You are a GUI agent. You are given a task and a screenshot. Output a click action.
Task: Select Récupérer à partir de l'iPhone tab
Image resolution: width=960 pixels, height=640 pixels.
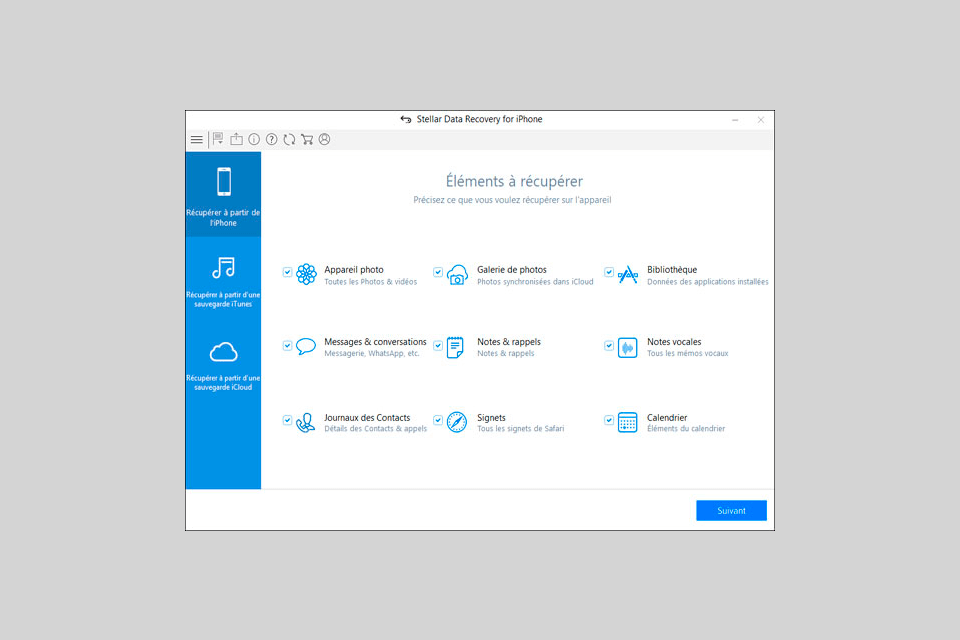tap(223, 195)
